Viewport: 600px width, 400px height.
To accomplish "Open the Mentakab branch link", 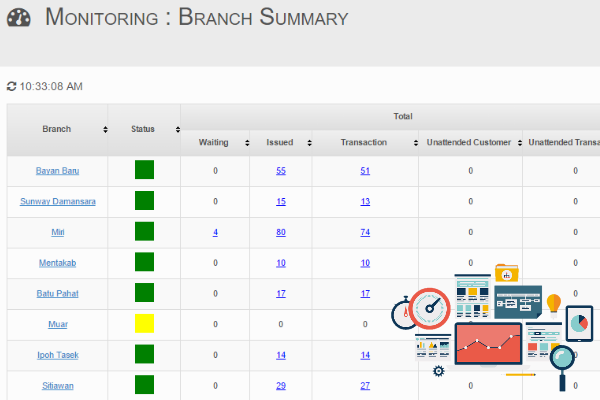I will point(58,263).
